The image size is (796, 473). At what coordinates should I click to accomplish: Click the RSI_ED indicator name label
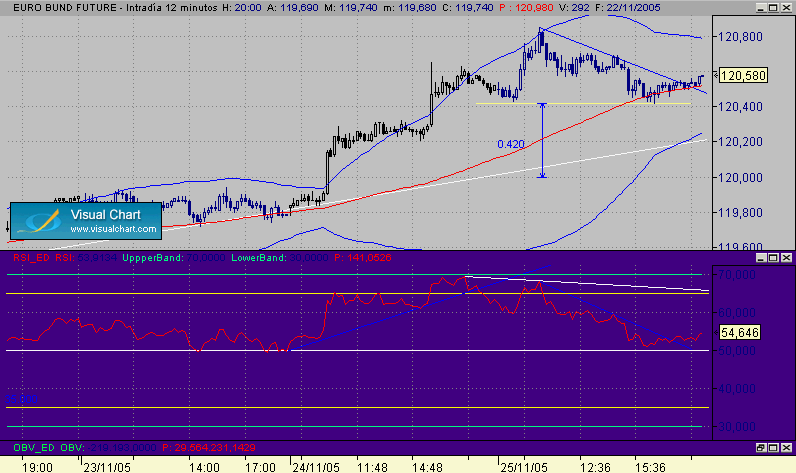click(31, 258)
